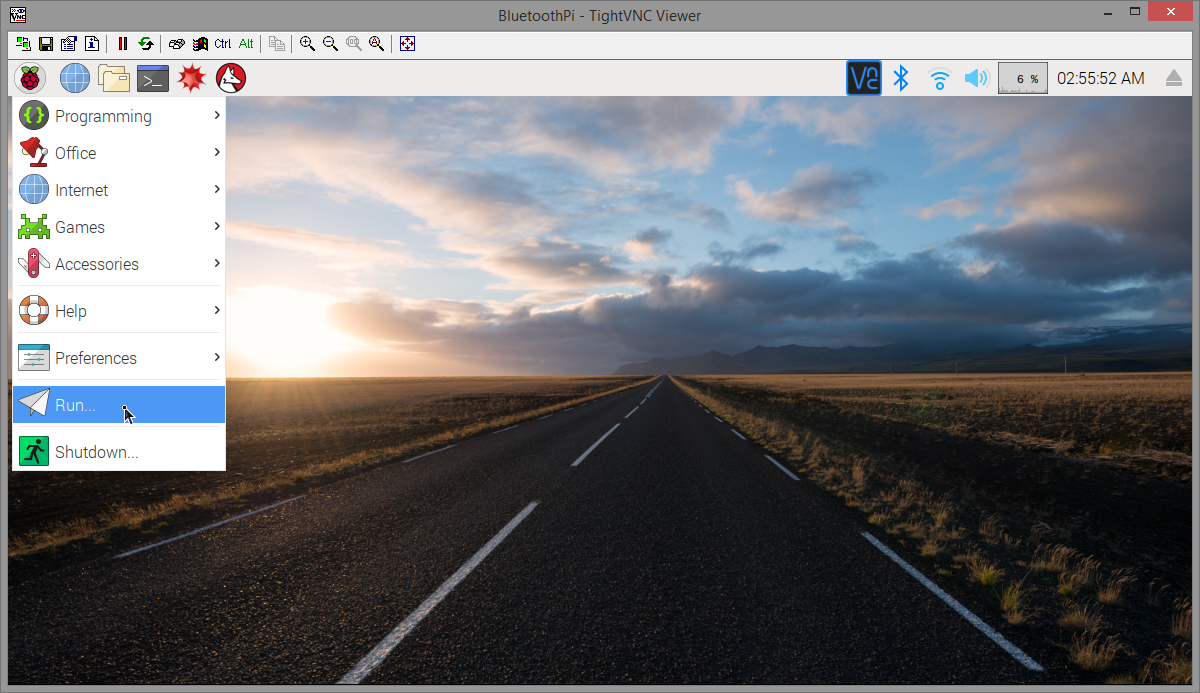Click the VNC server tray icon
The height and width of the screenshot is (693, 1200).
(864, 78)
